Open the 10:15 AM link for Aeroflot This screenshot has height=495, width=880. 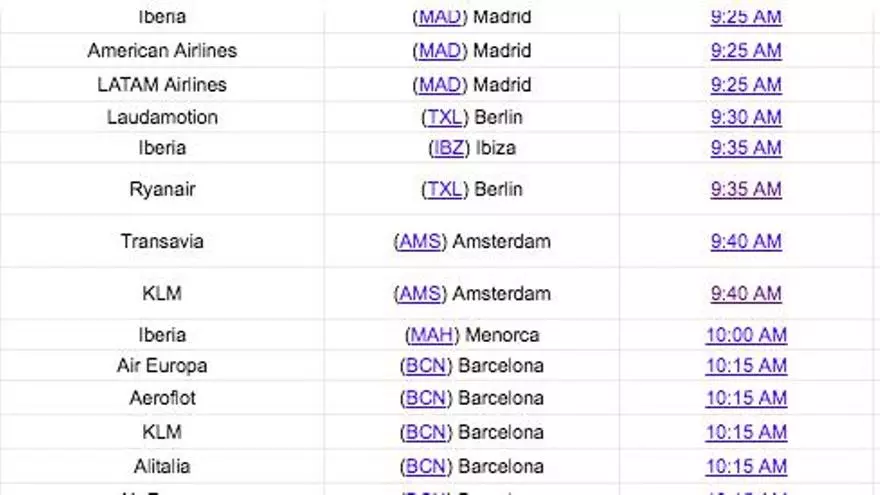(x=746, y=398)
